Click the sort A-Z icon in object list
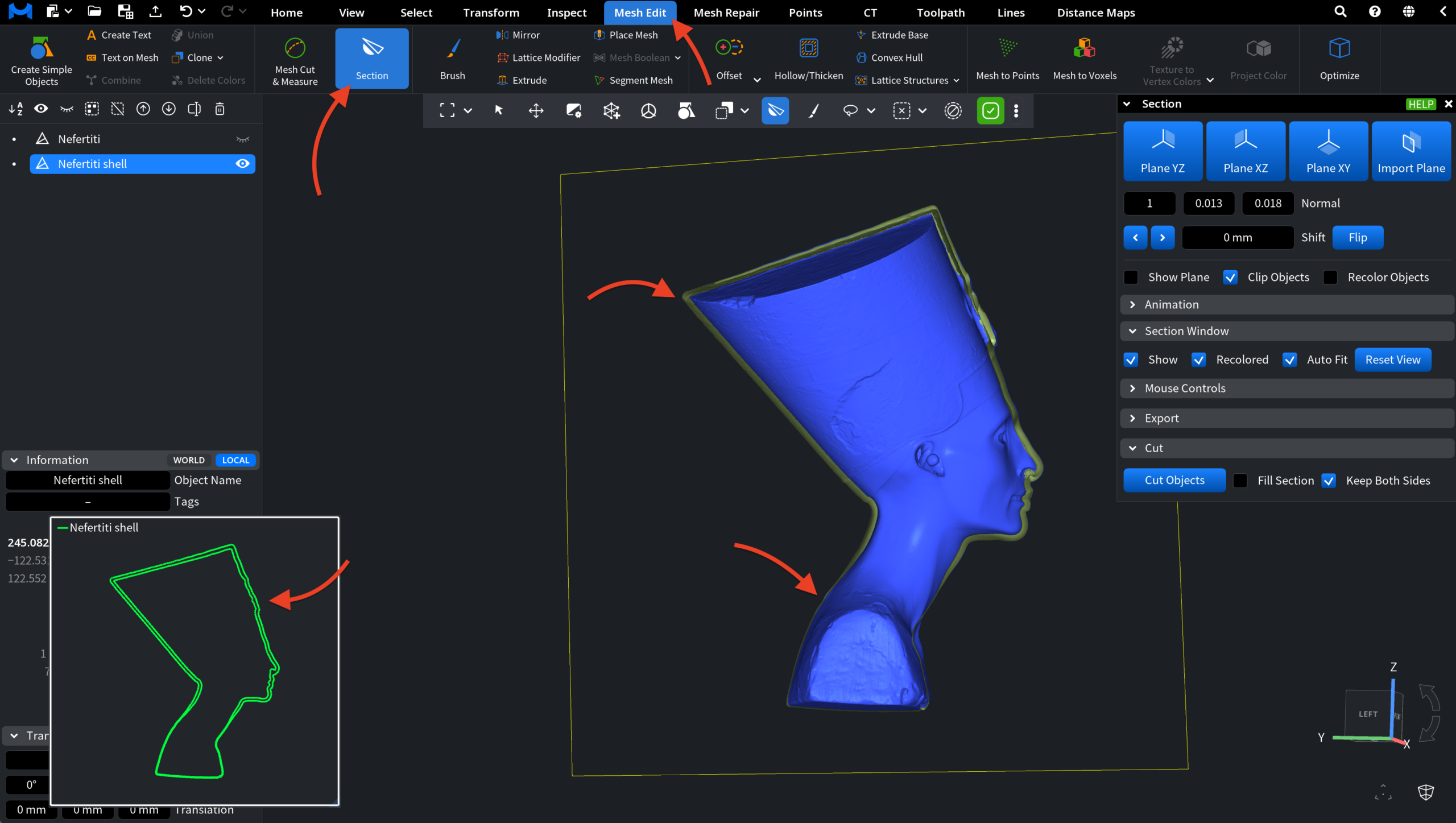 (x=16, y=109)
